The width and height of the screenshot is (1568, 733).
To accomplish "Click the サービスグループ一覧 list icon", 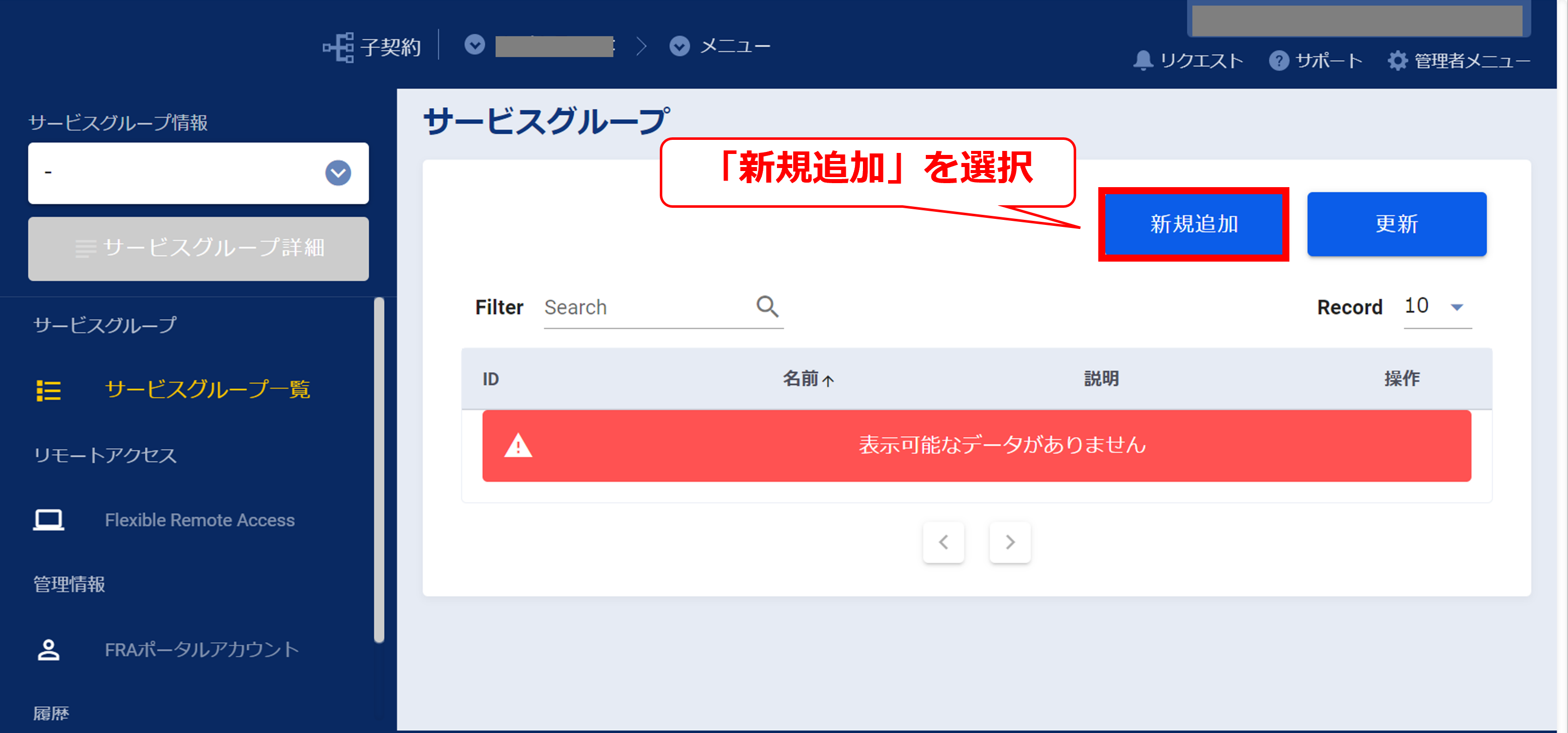I will click(x=49, y=390).
